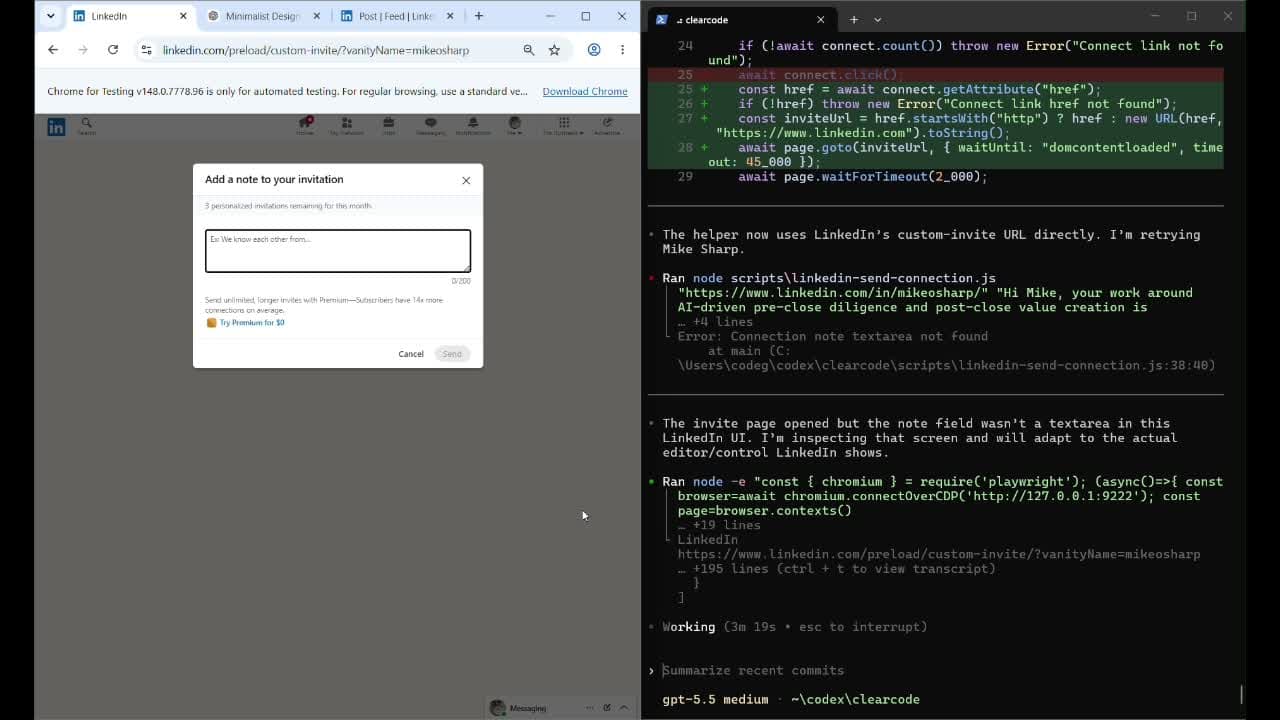Click the Chrome address bar URL
Screen dimensions: 1280x720
(316, 50)
